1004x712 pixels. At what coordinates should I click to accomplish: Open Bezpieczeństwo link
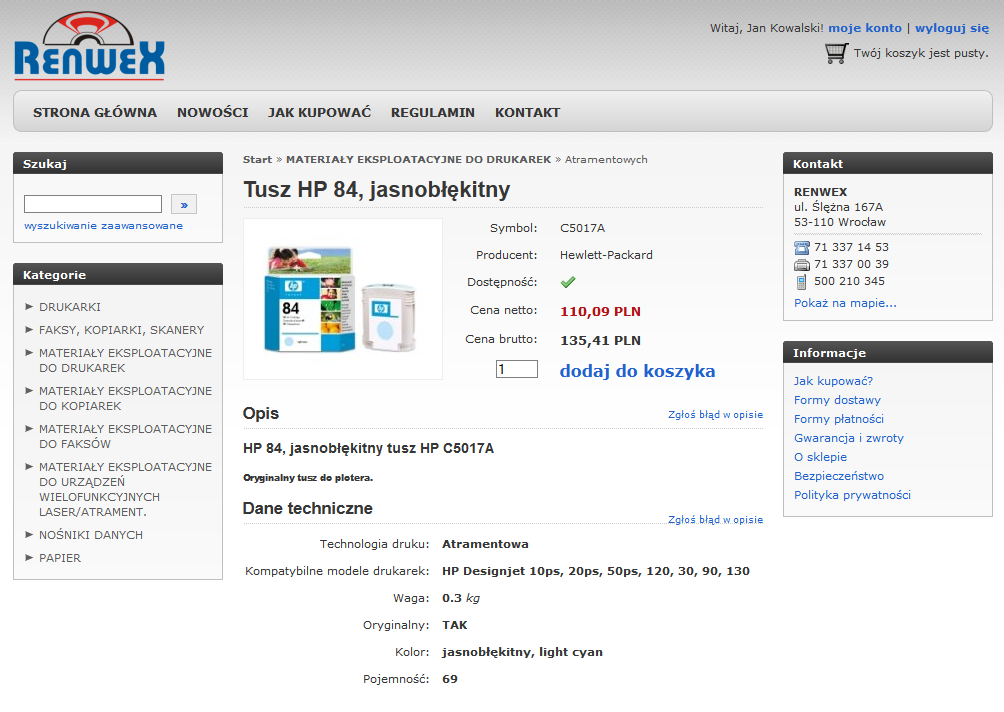[839, 476]
